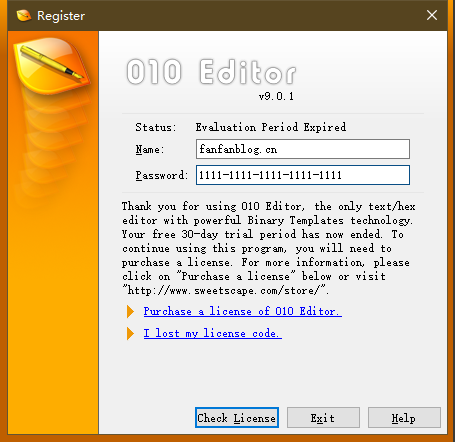
Task: Open Purchase a license of 010 Editor link
Action: 242,311
